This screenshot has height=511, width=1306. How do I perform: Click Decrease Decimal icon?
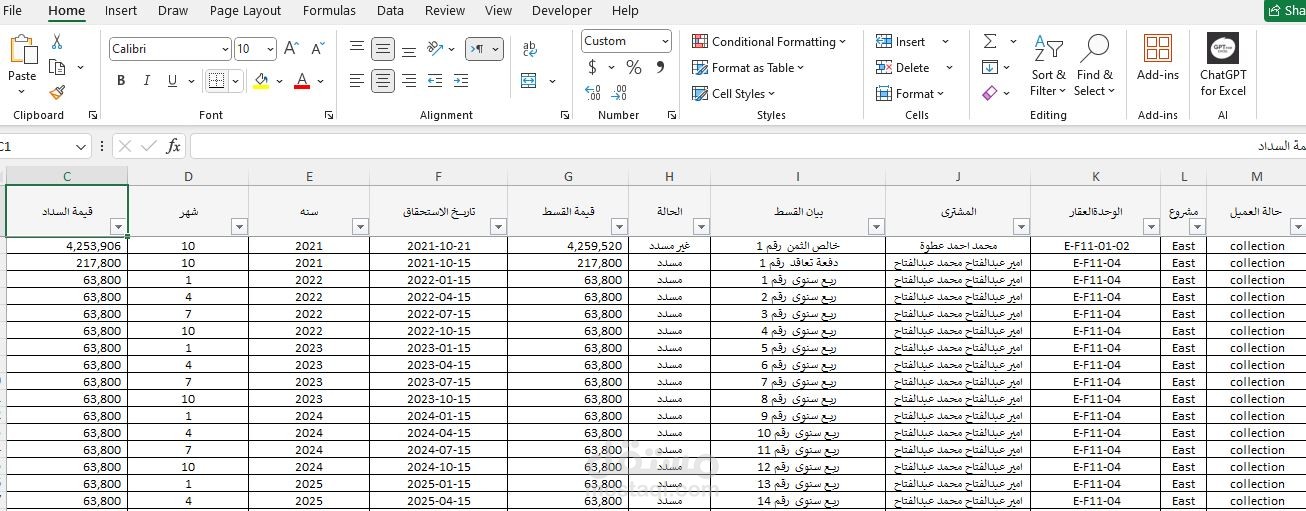pos(619,93)
